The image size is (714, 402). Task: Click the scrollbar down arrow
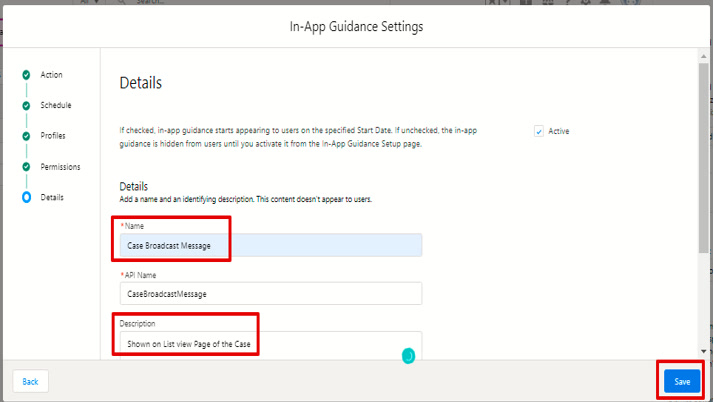704,351
